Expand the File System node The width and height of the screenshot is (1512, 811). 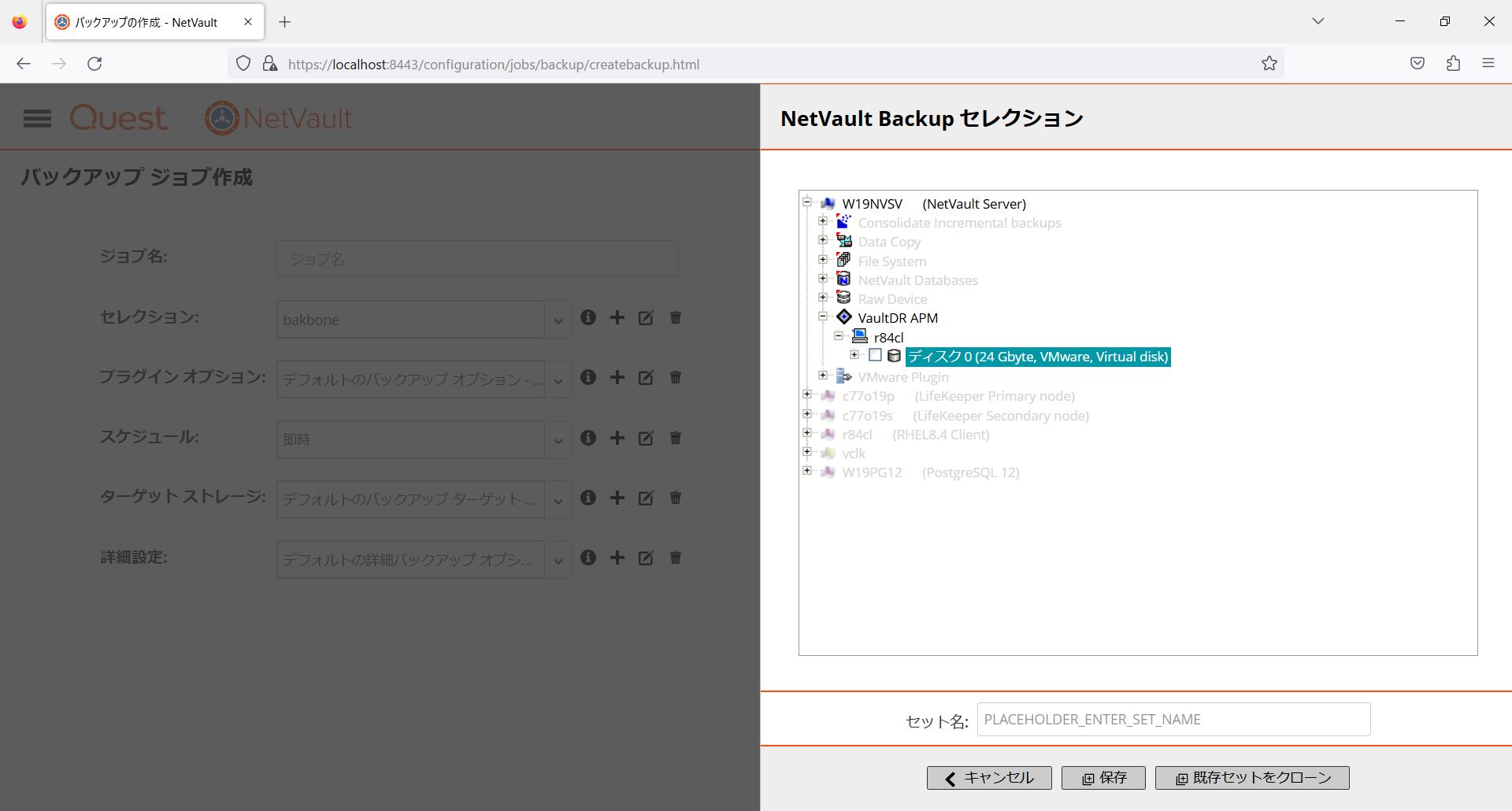coord(823,260)
